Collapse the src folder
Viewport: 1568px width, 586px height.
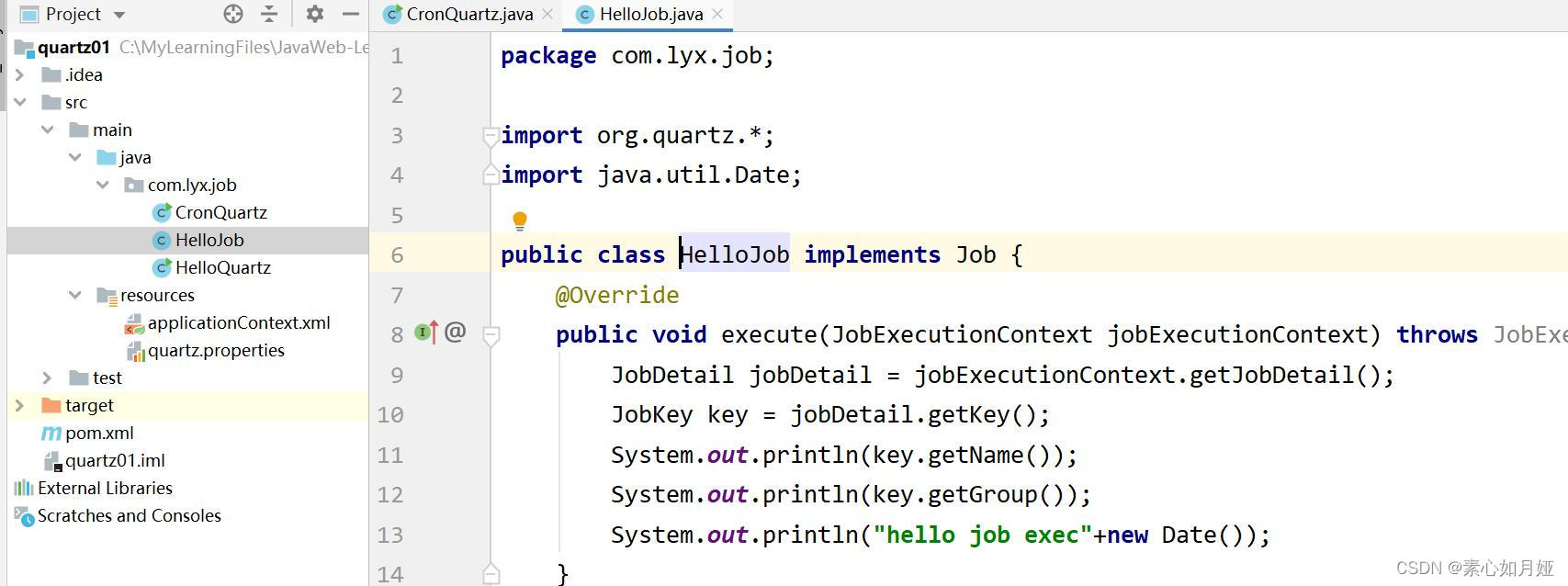(x=20, y=102)
